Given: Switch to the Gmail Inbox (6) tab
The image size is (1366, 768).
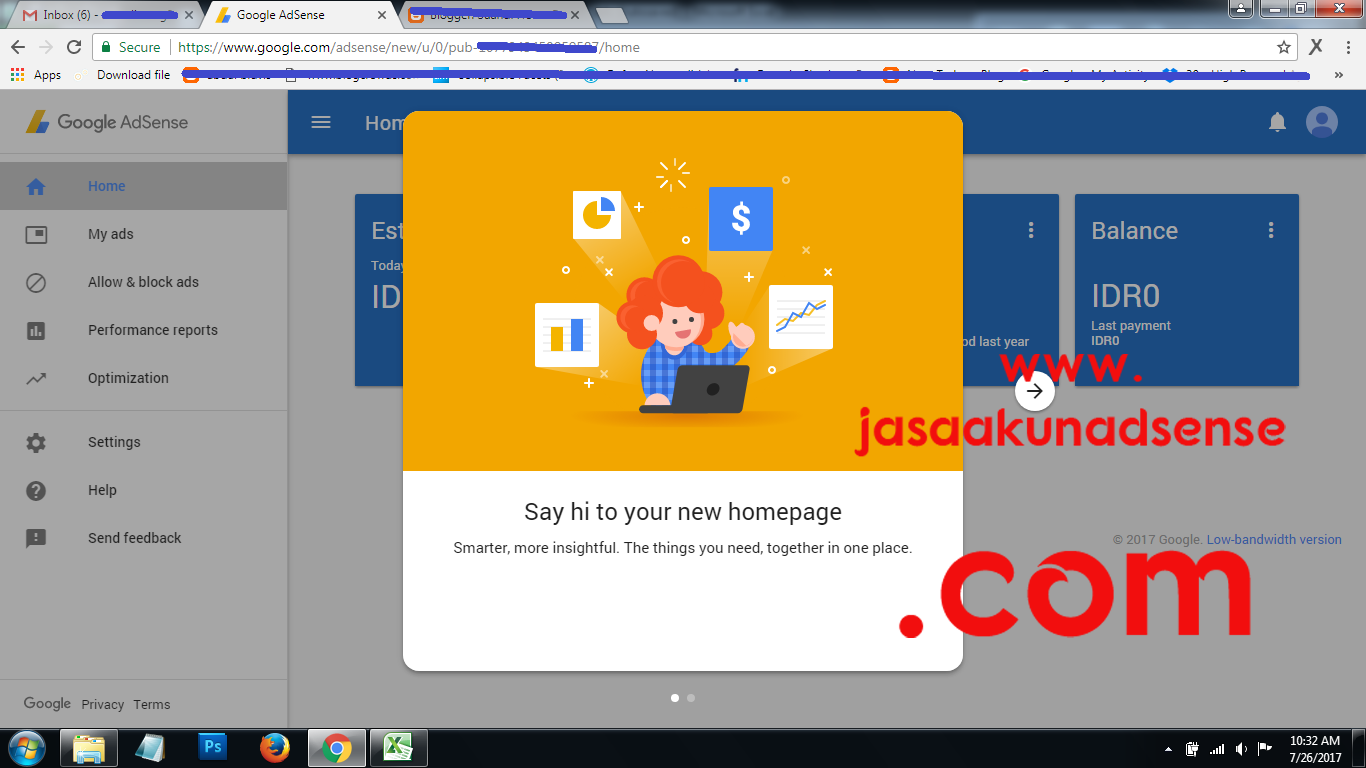Looking at the screenshot, I should point(105,16).
